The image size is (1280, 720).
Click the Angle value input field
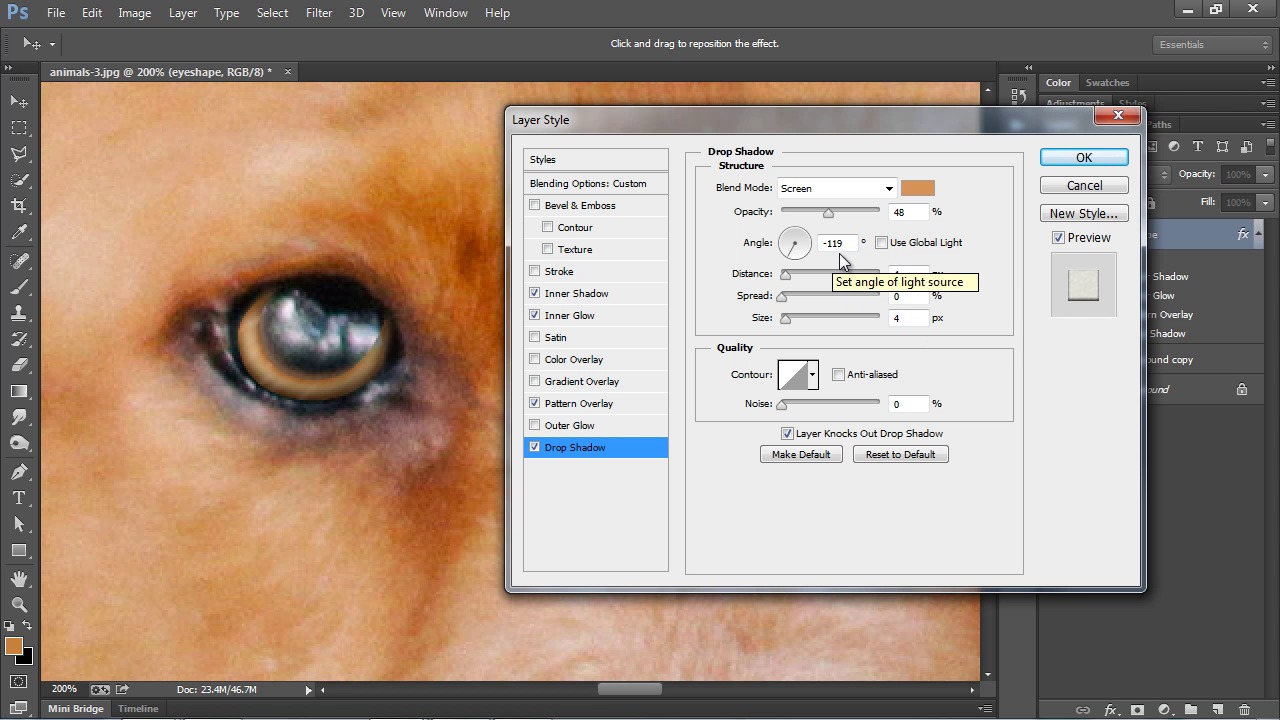(837, 243)
